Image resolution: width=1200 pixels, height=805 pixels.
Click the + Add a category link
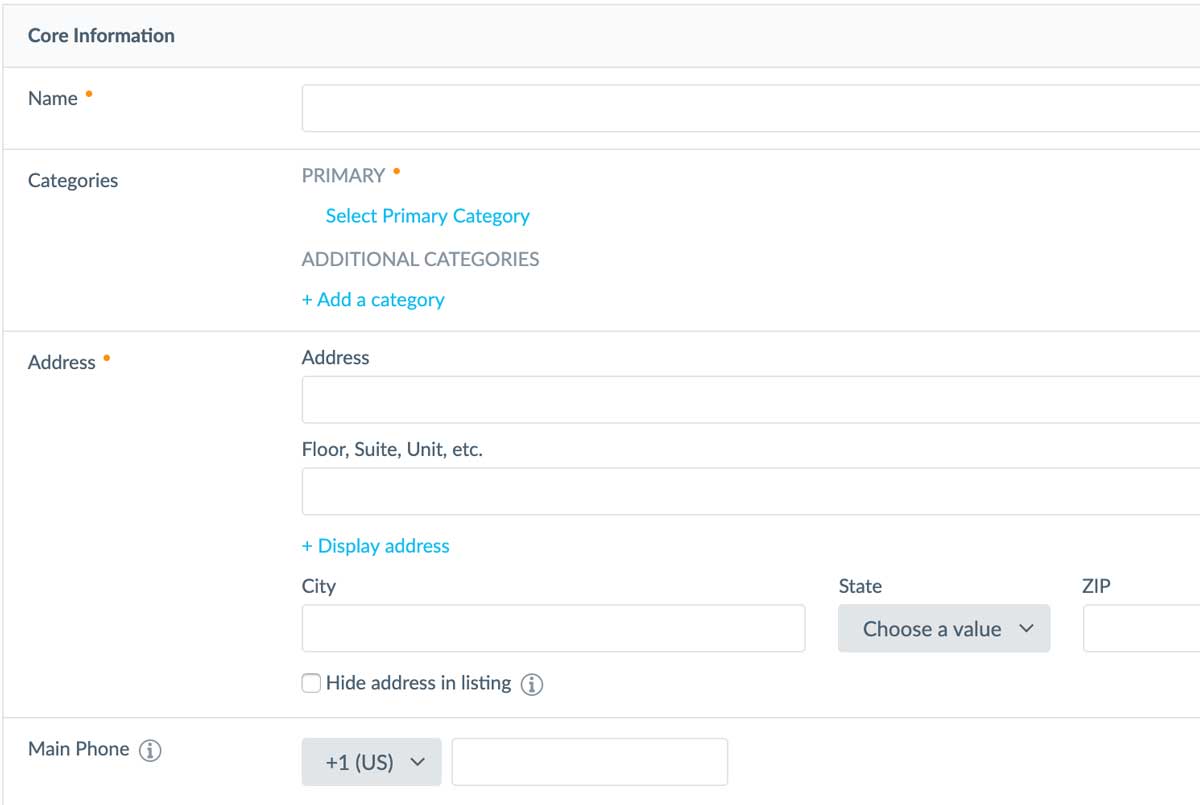coord(373,300)
